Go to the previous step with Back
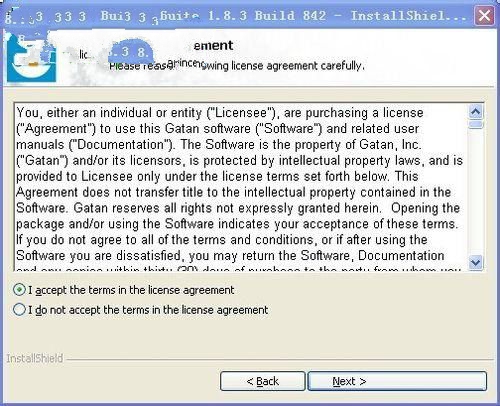500x406 pixels. (262, 381)
